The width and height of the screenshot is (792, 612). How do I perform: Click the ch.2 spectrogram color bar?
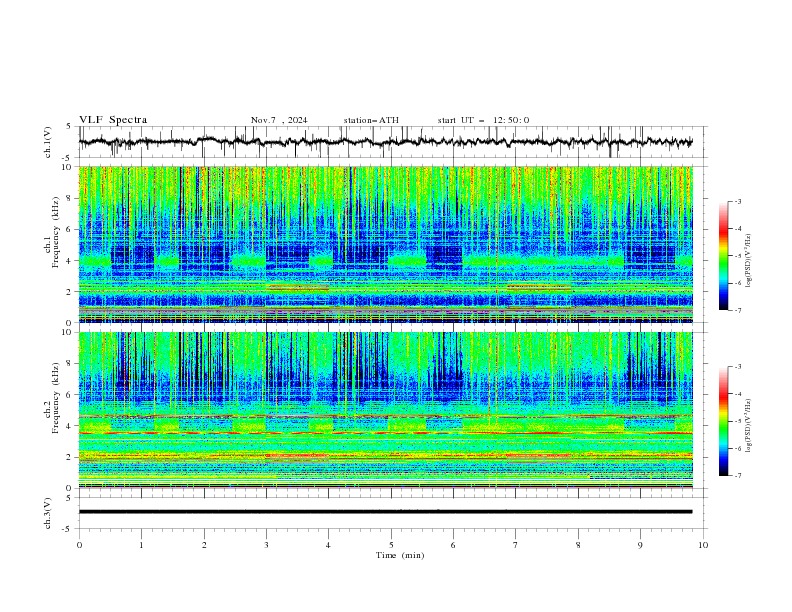pyautogui.click(x=723, y=421)
